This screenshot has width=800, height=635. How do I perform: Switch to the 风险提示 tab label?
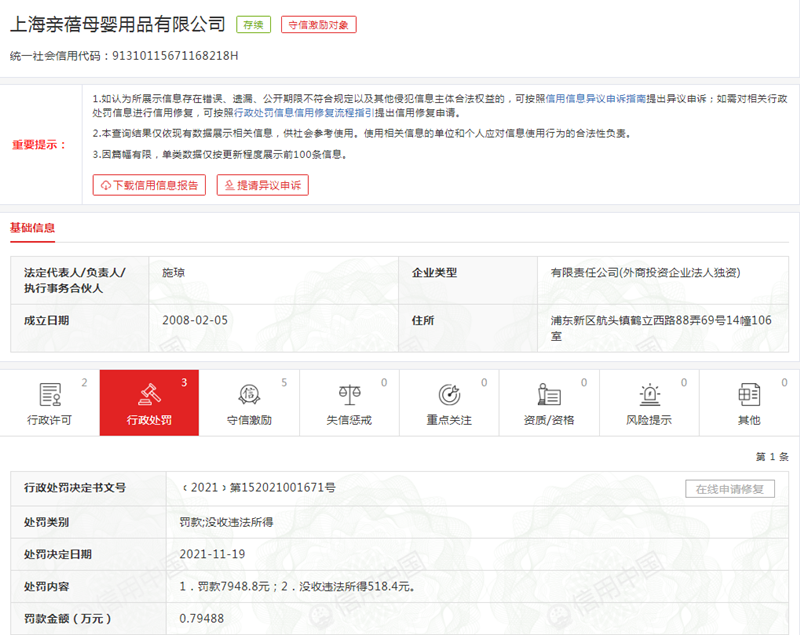(x=649, y=420)
